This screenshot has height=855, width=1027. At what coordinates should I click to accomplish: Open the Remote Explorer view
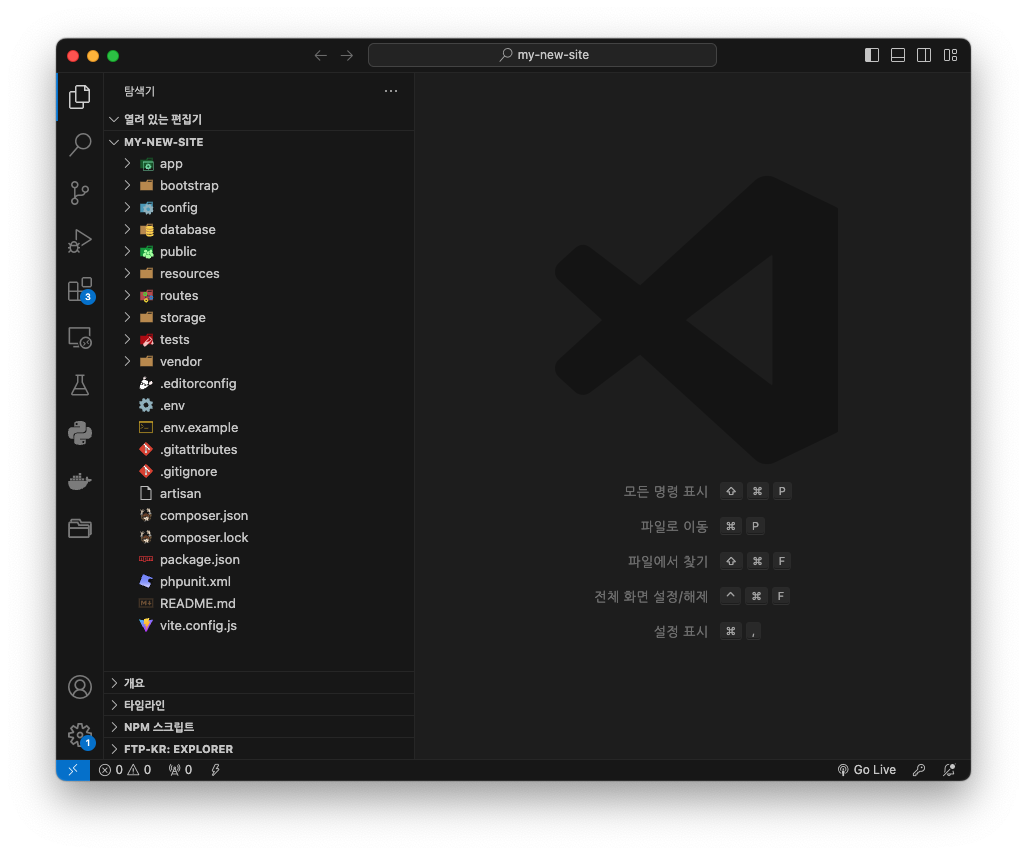[x=80, y=337]
